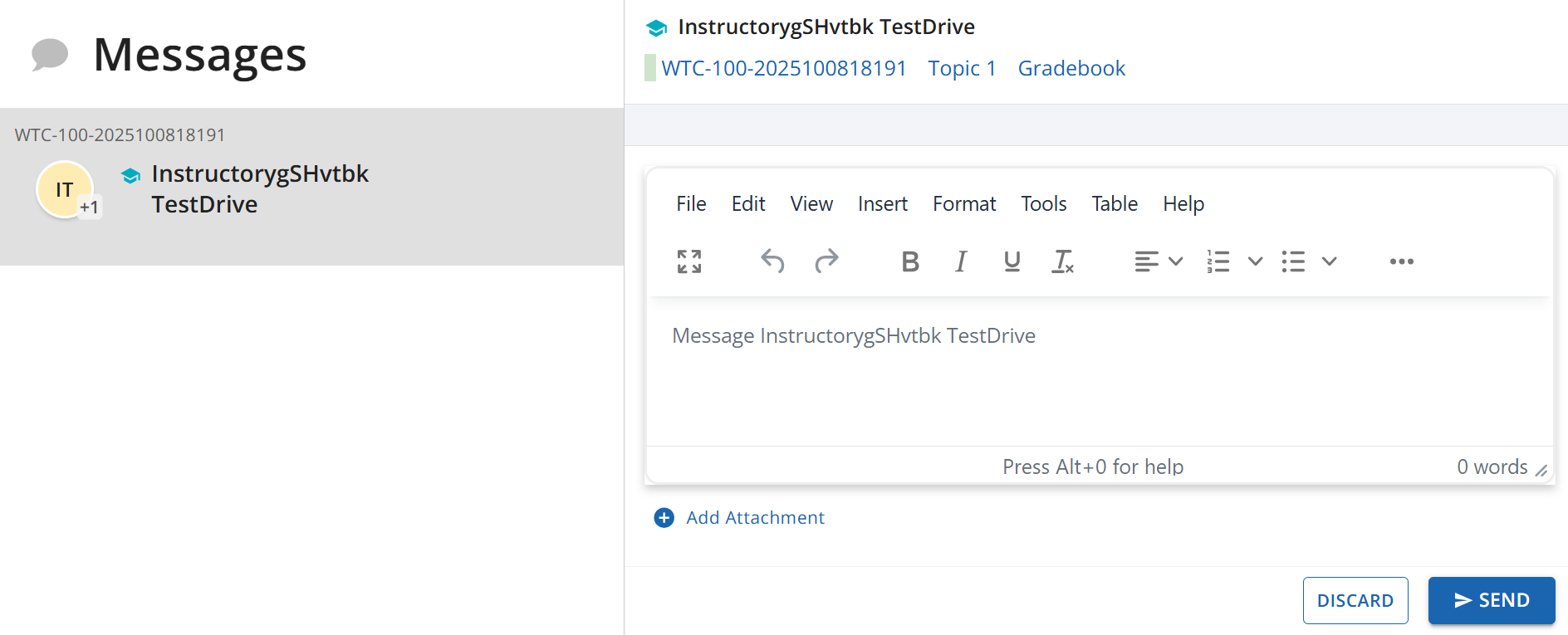Click the Undo arrow icon
Viewport: 1568px width, 635px height.
772,261
